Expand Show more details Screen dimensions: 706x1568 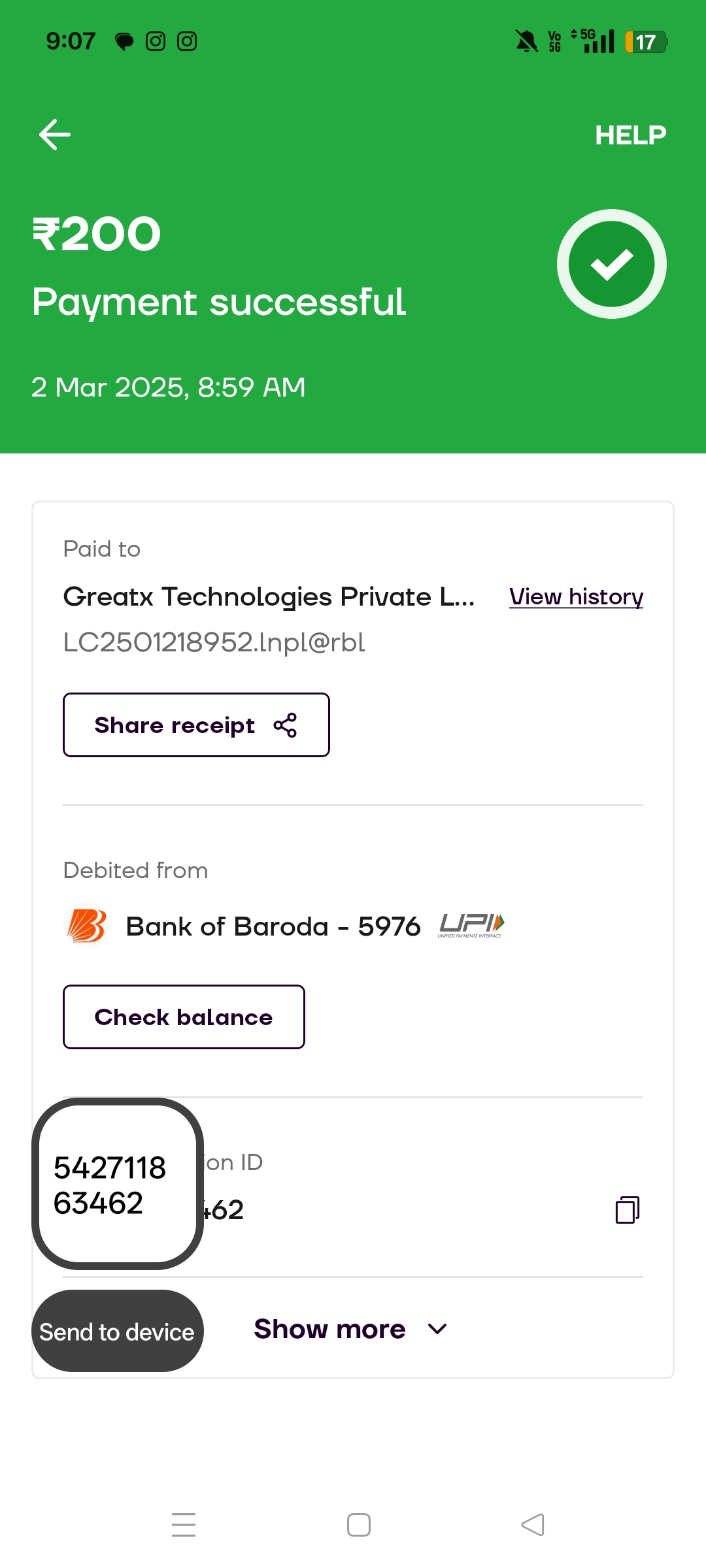pyautogui.click(x=330, y=1329)
